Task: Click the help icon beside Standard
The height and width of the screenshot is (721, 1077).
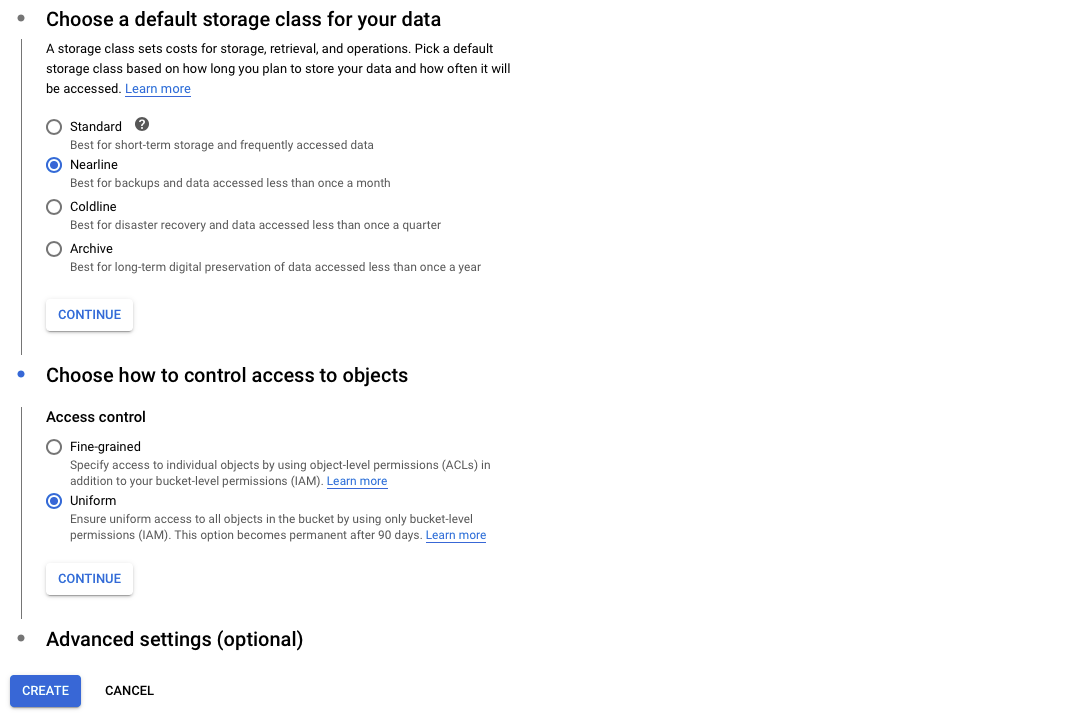Action: pyautogui.click(x=142, y=125)
